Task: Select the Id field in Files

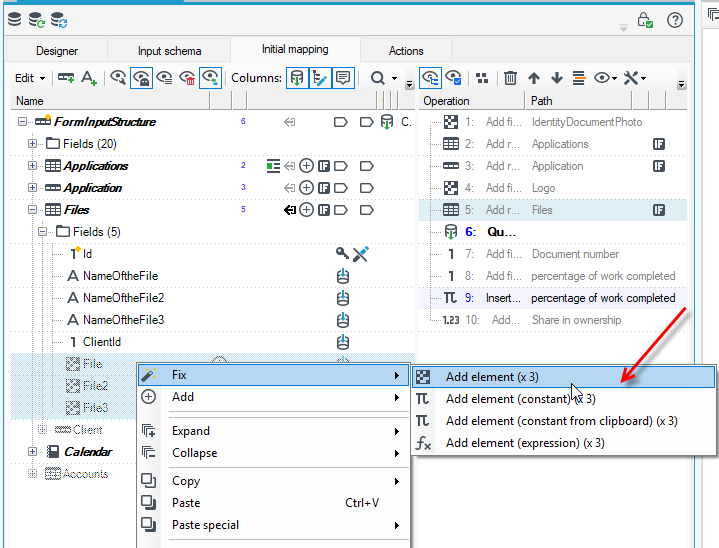Action: (213, 254)
